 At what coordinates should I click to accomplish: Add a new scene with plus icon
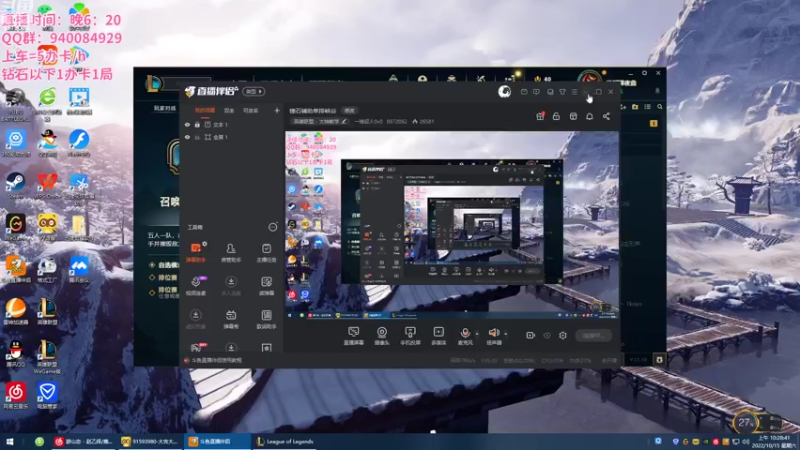(x=277, y=110)
